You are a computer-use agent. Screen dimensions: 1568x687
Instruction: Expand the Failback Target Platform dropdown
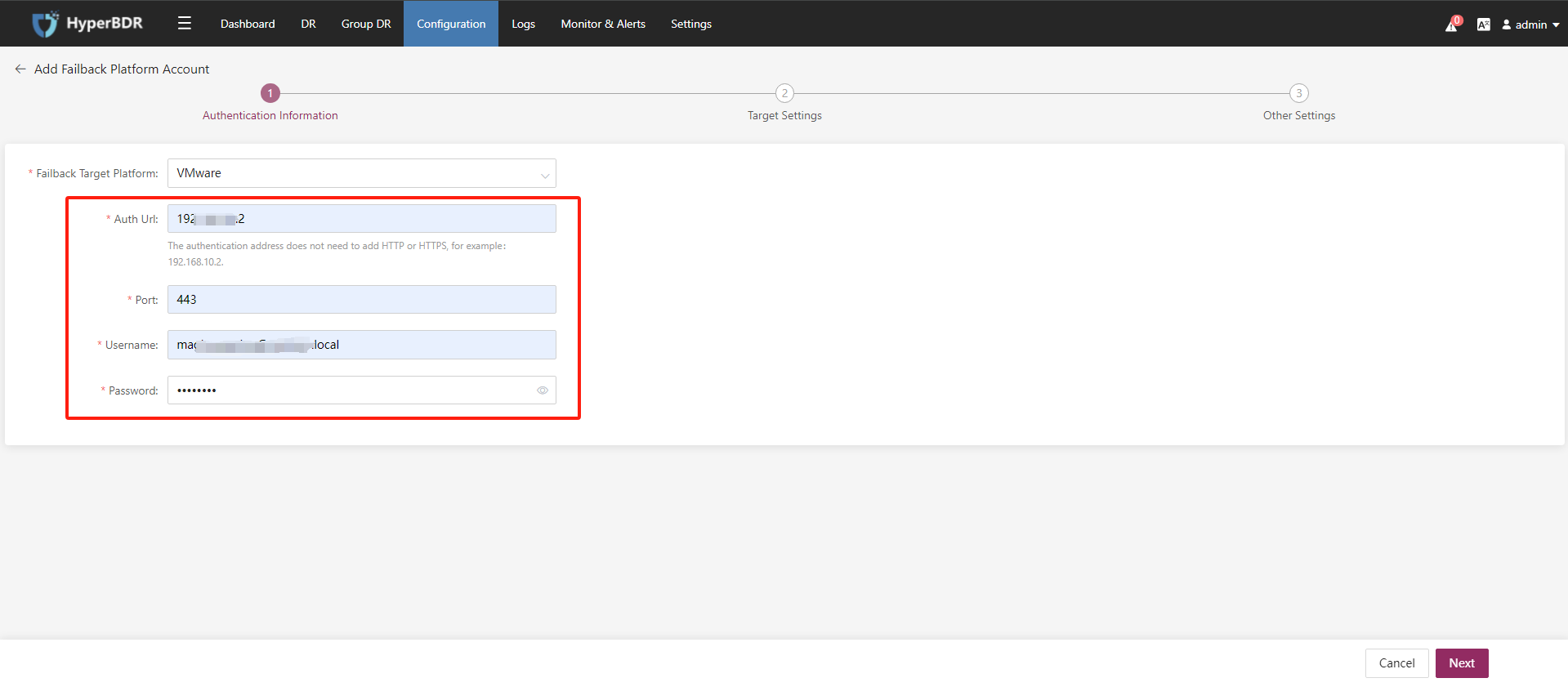tap(362, 173)
